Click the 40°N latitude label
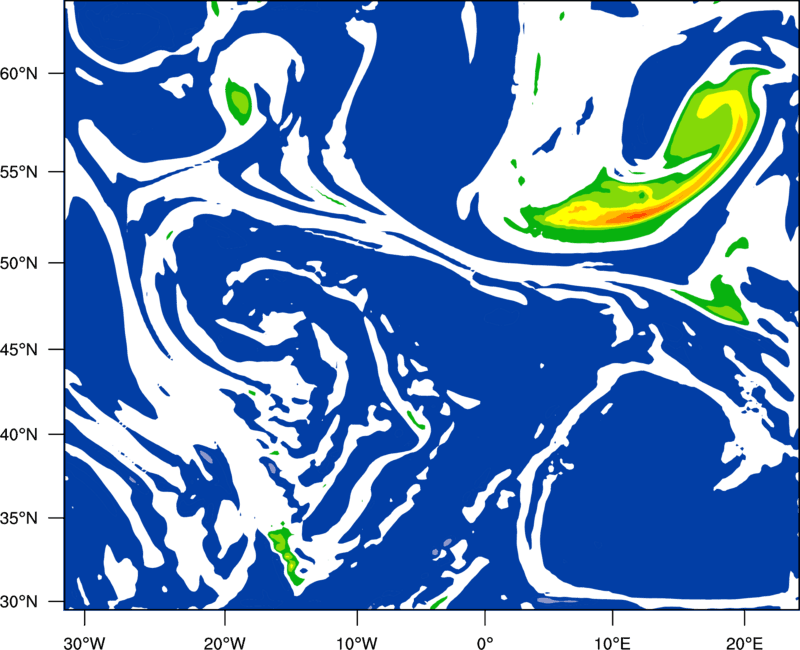 coord(19,435)
